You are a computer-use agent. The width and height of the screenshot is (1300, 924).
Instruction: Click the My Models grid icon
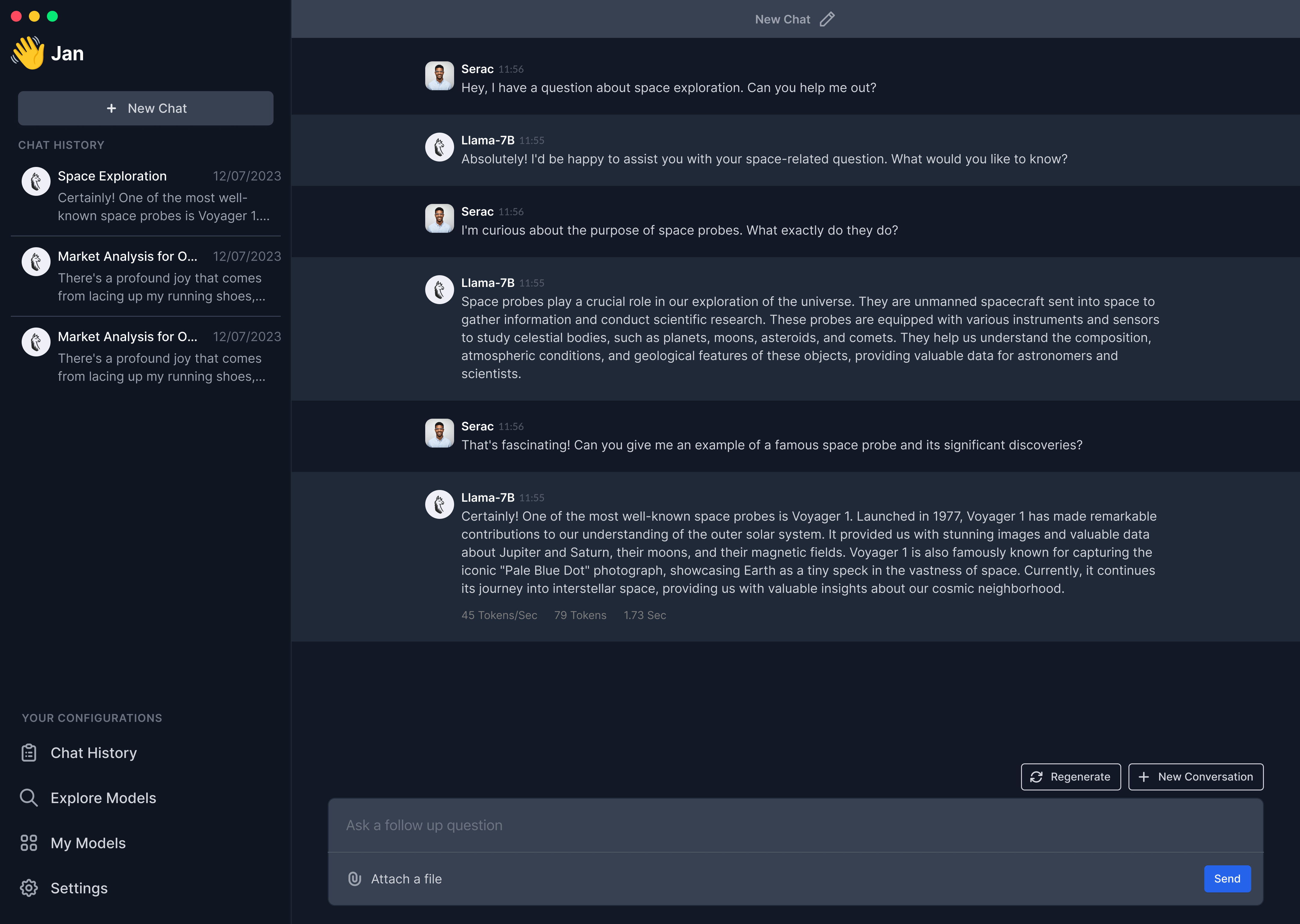[29, 842]
